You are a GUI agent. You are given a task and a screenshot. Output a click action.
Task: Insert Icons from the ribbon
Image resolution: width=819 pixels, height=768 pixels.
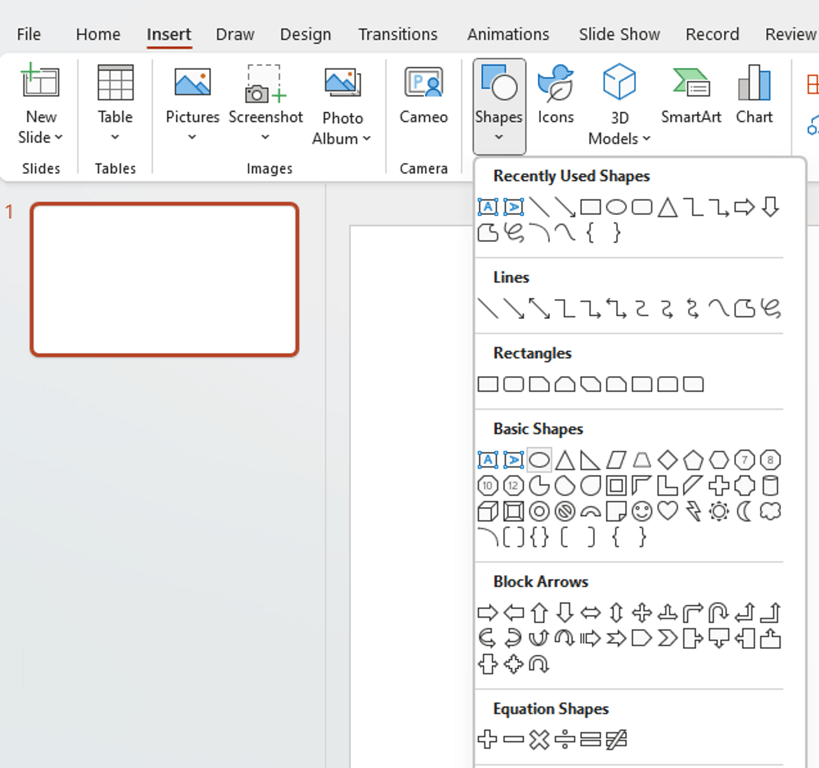pos(556,96)
